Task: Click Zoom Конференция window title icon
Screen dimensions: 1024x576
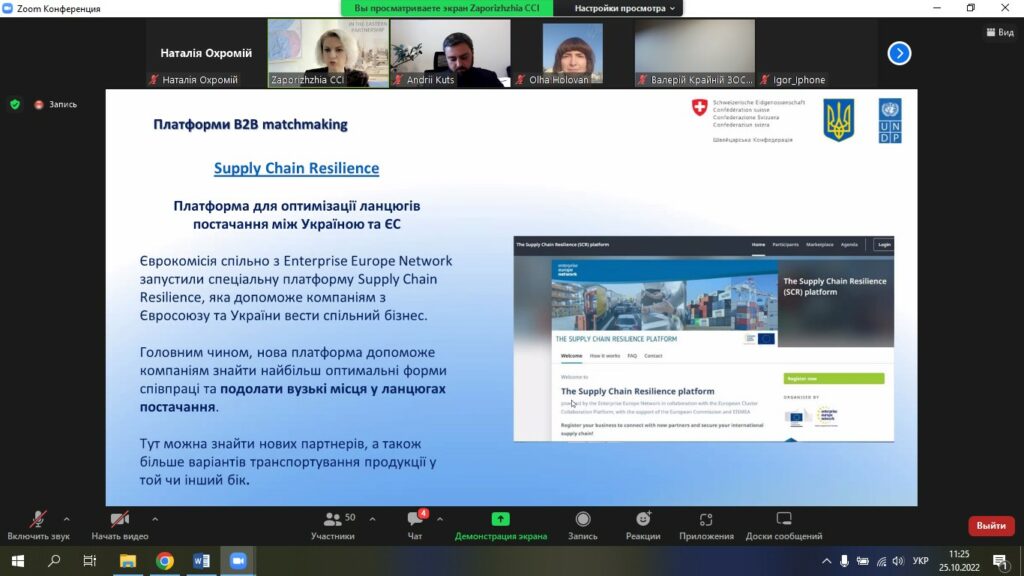Action: pos(8,8)
